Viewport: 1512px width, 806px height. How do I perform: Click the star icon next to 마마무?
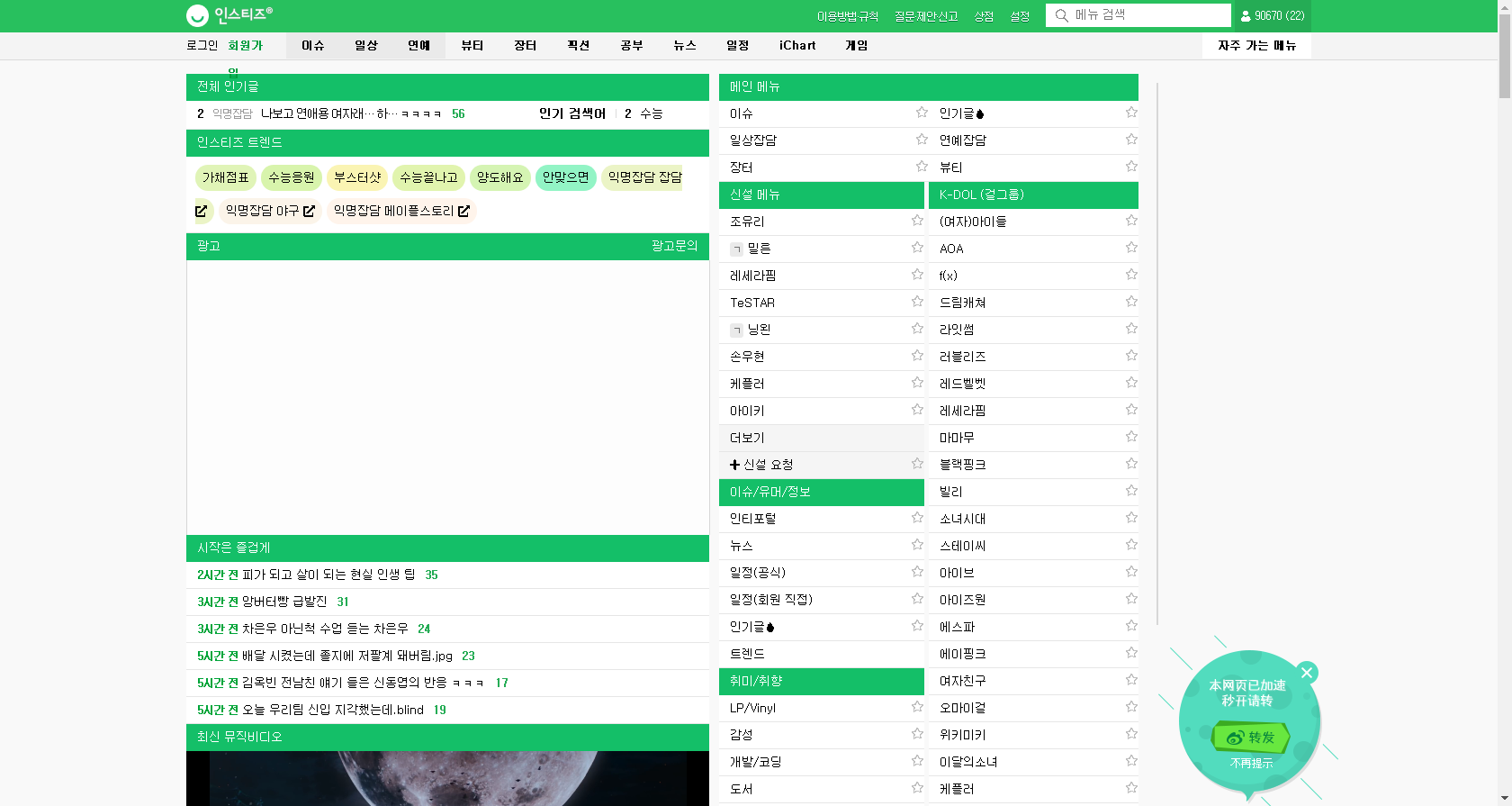pyautogui.click(x=1131, y=437)
